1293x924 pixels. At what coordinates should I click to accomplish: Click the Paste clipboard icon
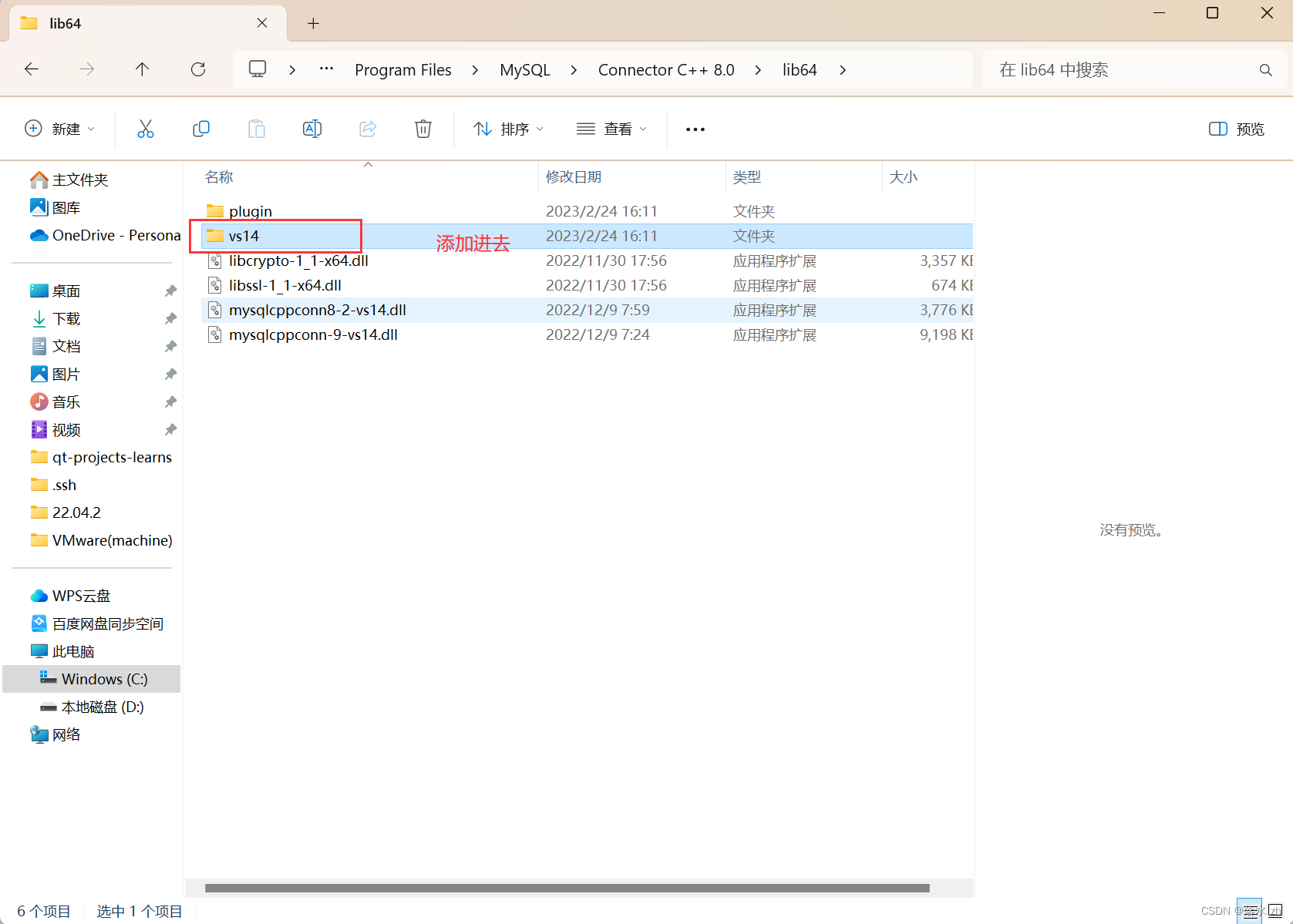tap(257, 129)
